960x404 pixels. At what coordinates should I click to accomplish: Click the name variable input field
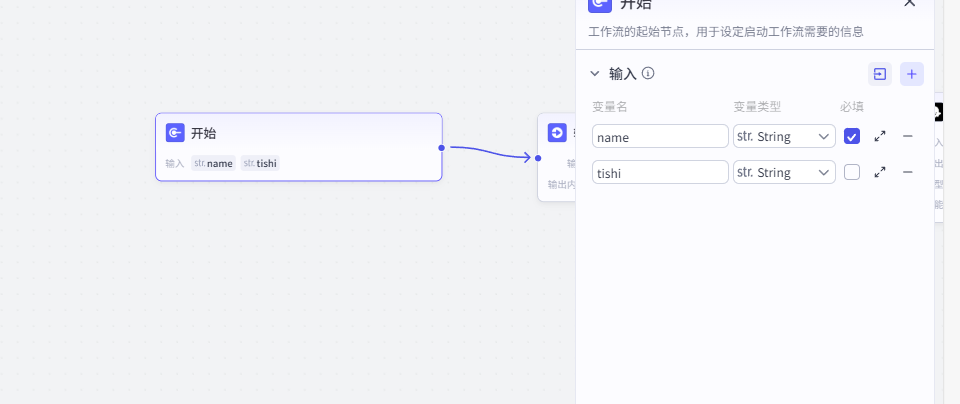click(x=660, y=136)
